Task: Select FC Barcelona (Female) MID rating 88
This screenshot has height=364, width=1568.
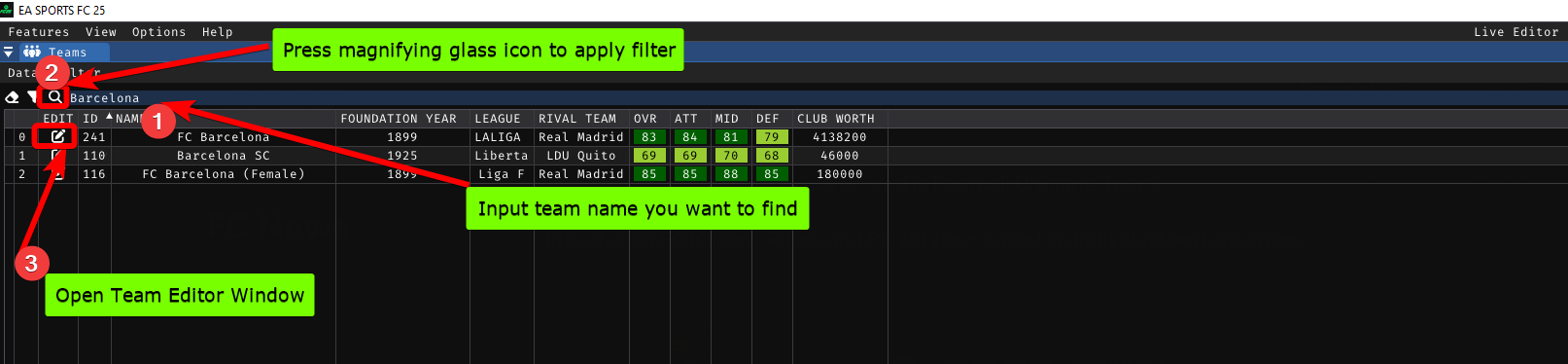Action: [x=731, y=174]
